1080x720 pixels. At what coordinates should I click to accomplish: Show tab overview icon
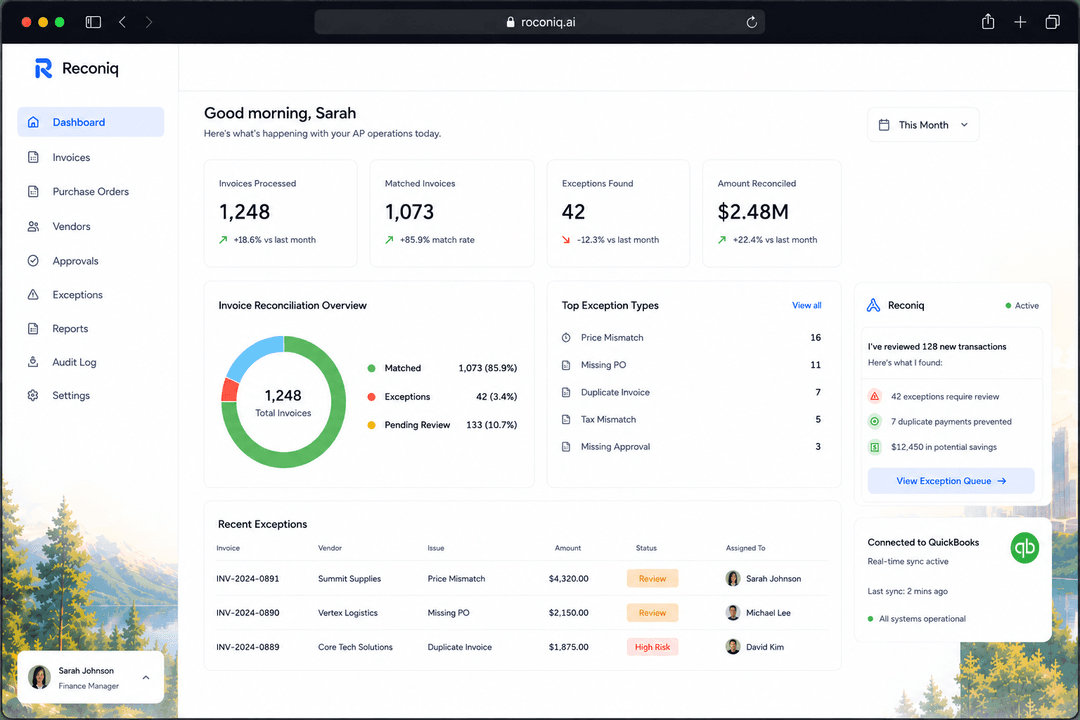tap(1052, 22)
